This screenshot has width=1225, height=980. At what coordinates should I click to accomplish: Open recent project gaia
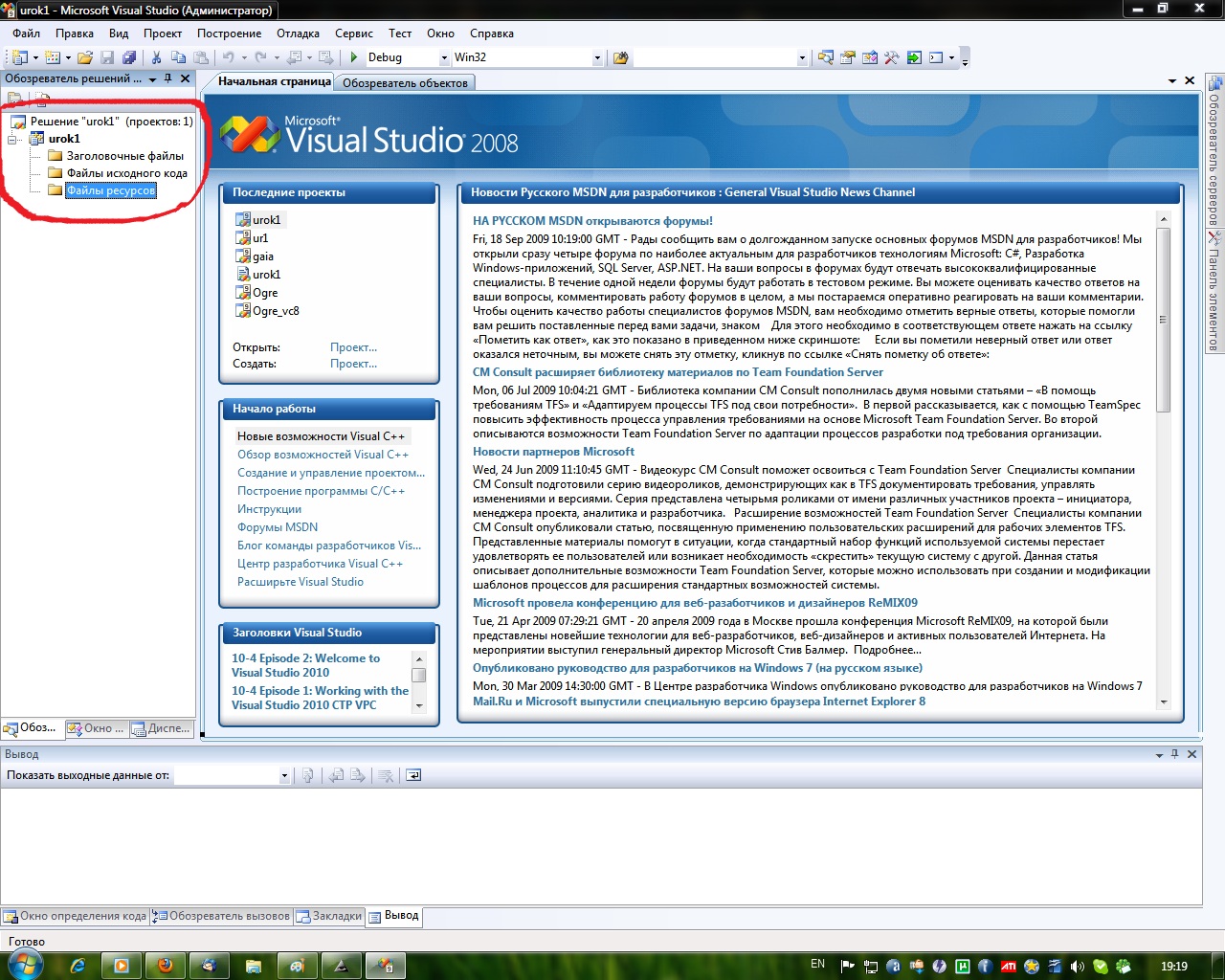(x=263, y=256)
